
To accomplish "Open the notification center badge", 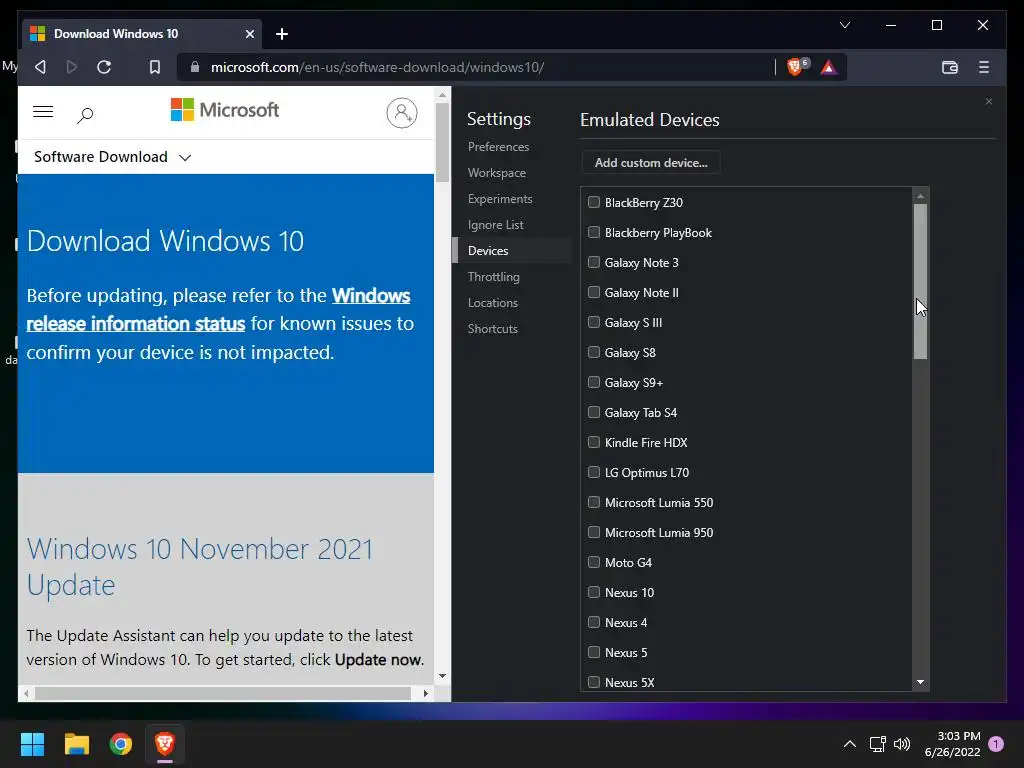I will click(996, 744).
